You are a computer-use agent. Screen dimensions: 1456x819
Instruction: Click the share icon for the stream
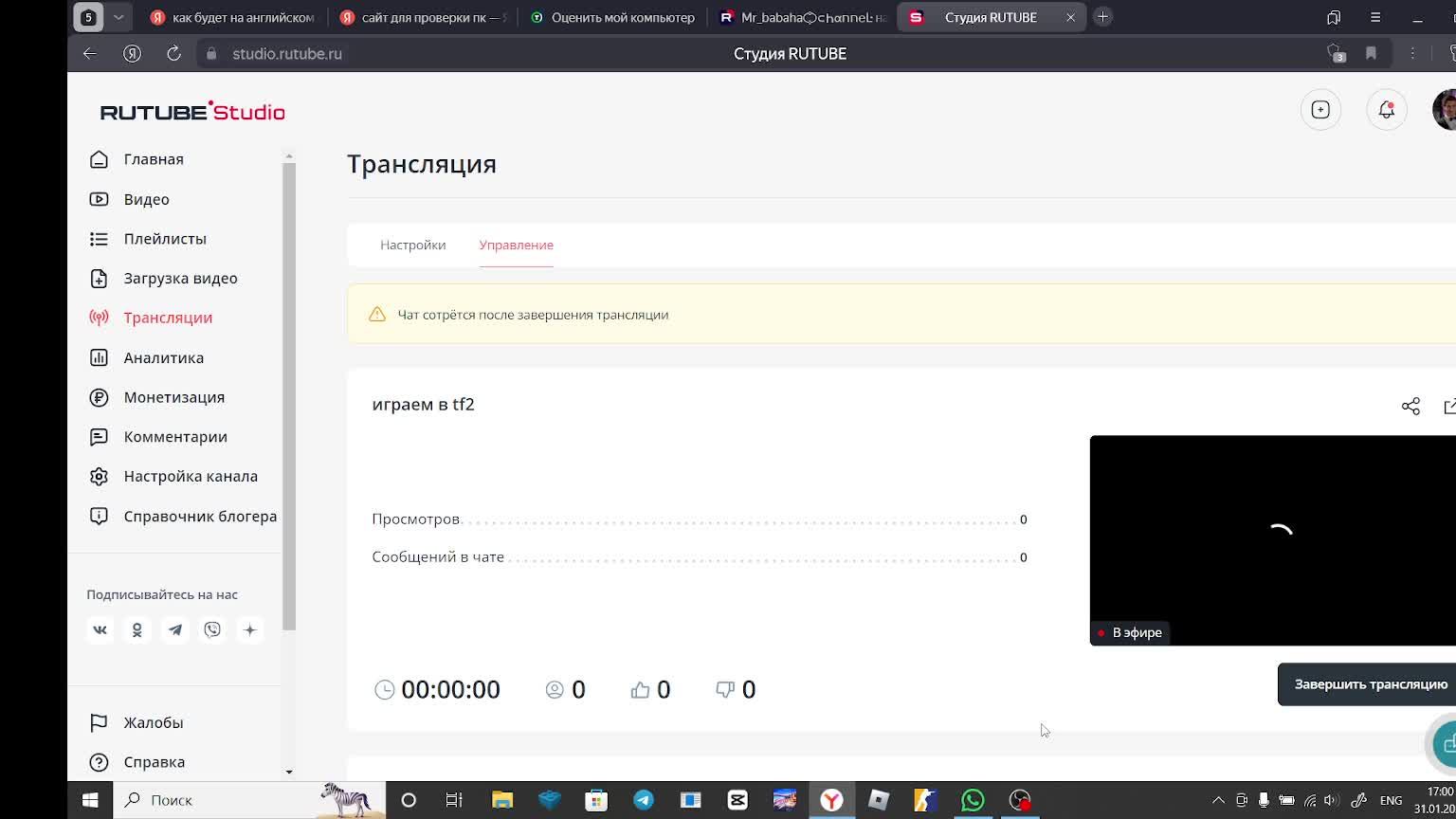tap(1410, 406)
